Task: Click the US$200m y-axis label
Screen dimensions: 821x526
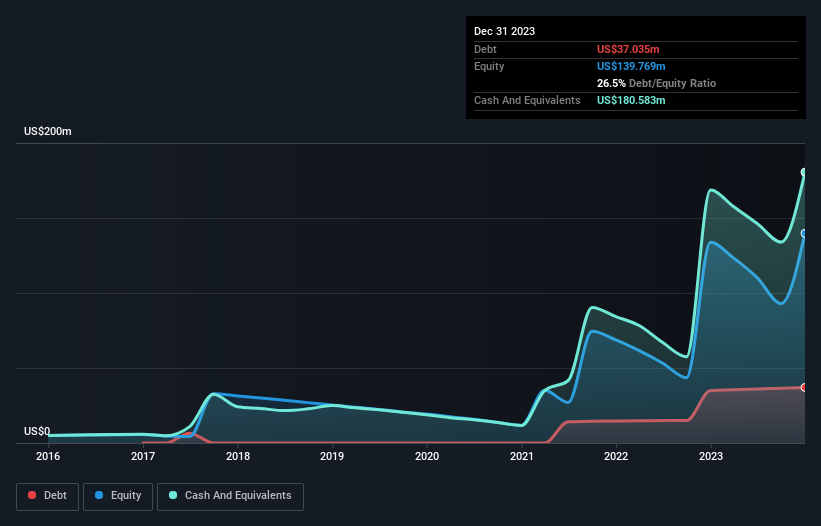Action: (48, 131)
